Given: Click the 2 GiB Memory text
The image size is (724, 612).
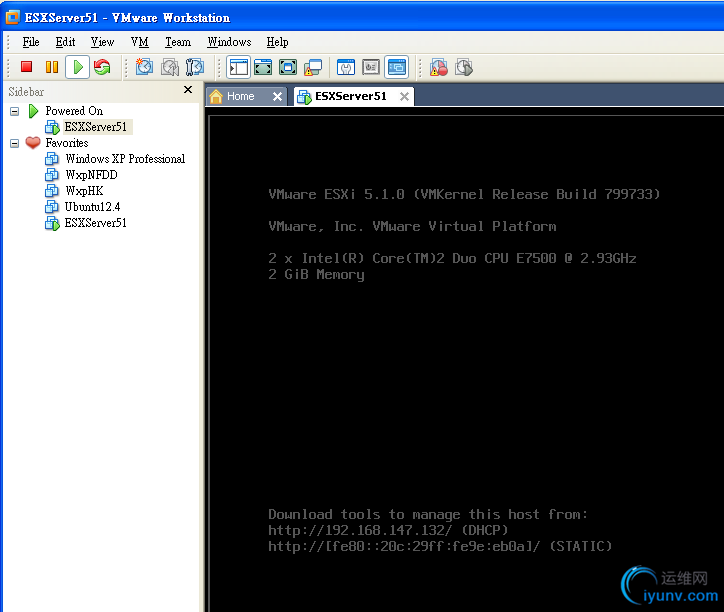Looking at the screenshot, I should 316,274.
